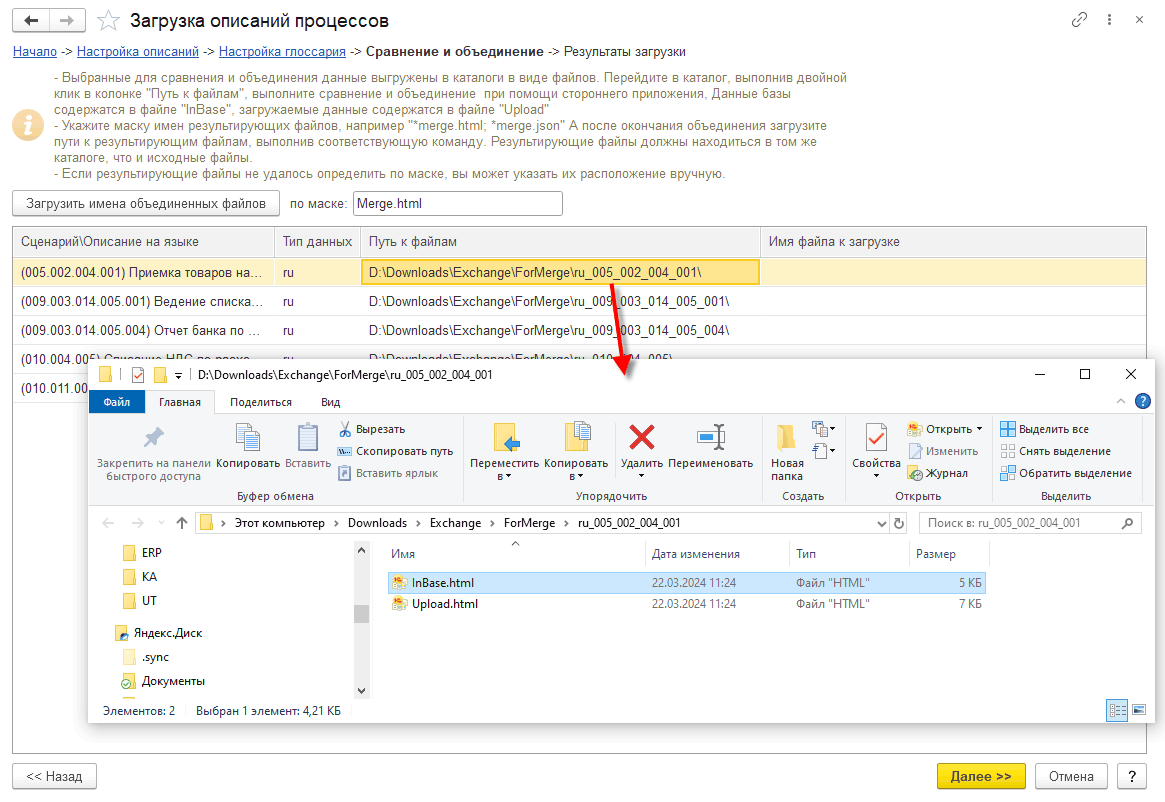Copy the link via the chain icon
The width and height of the screenshot is (1165, 802).
point(1079,20)
